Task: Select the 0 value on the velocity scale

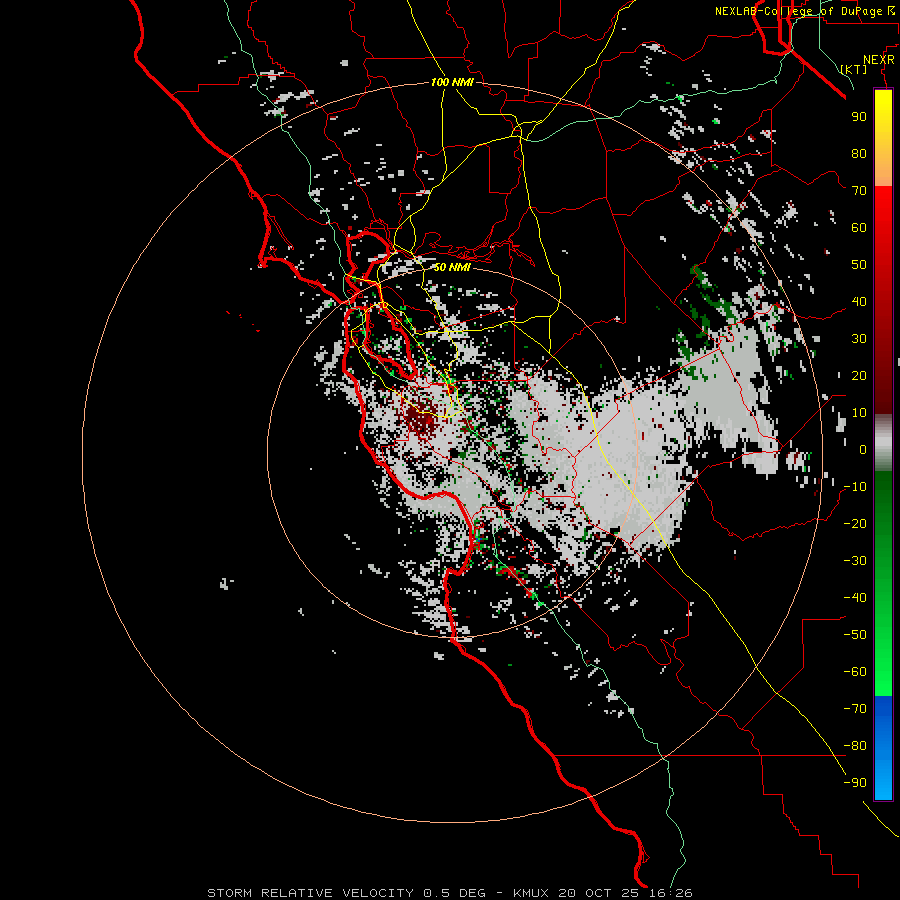Action: [x=863, y=450]
